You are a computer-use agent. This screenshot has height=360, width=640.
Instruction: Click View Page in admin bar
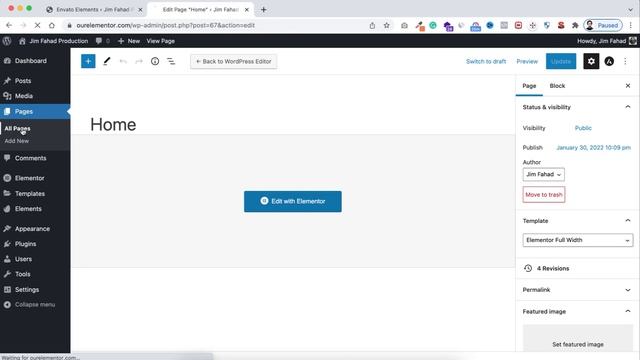(x=160, y=41)
